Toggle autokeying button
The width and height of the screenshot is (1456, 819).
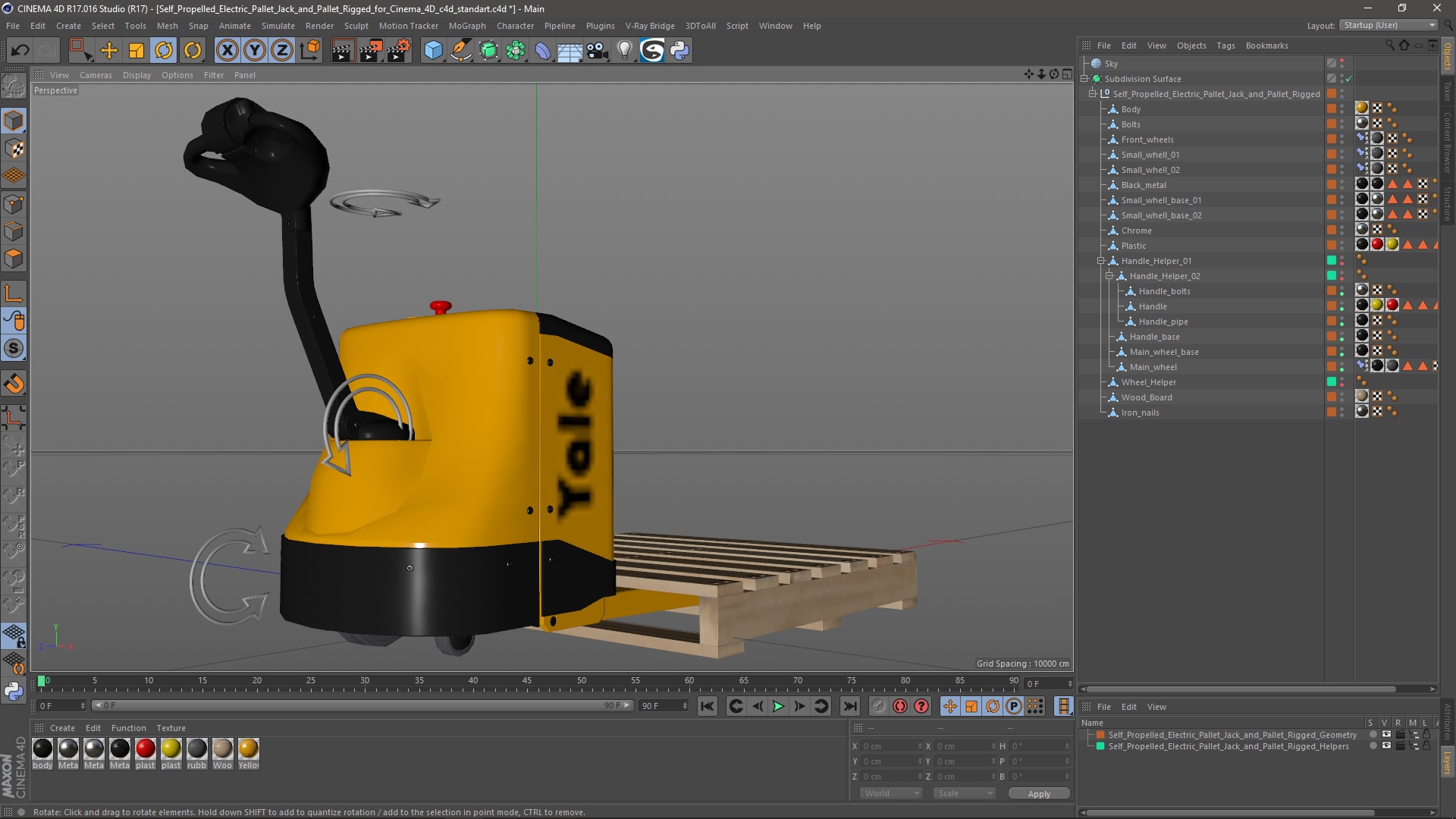click(x=900, y=706)
